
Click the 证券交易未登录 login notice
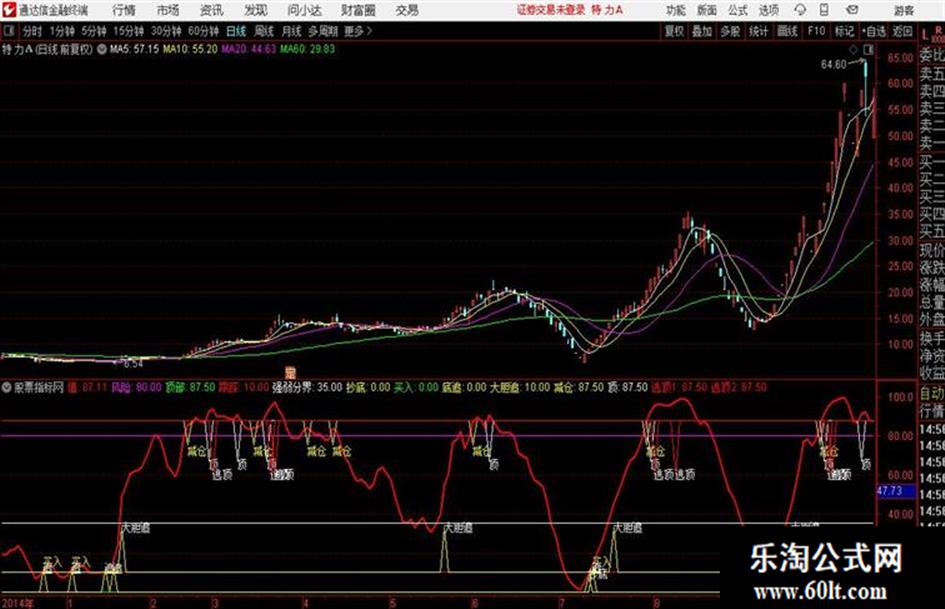[x=551, y=10]
